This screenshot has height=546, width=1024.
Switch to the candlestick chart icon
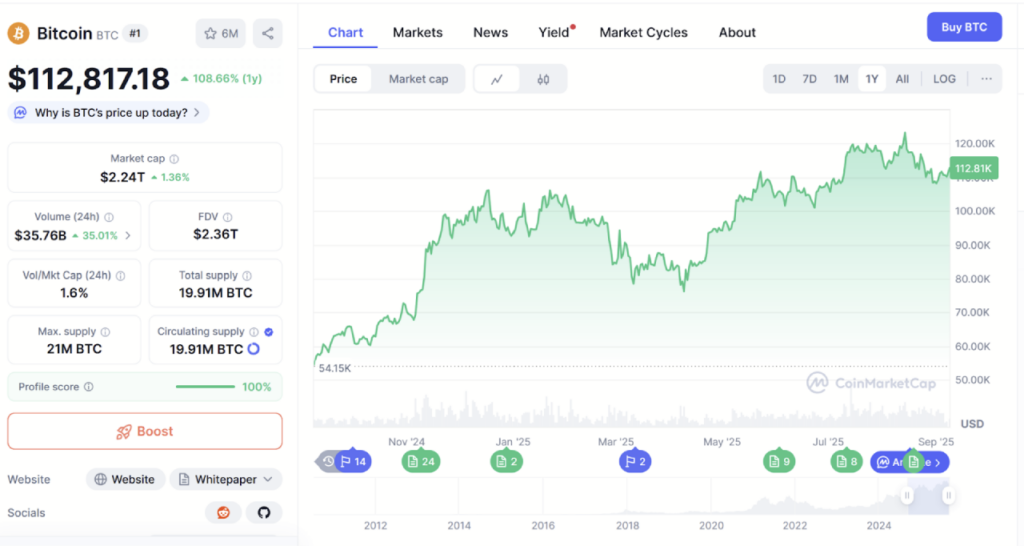pyautogui.click(x=543, y=79)
